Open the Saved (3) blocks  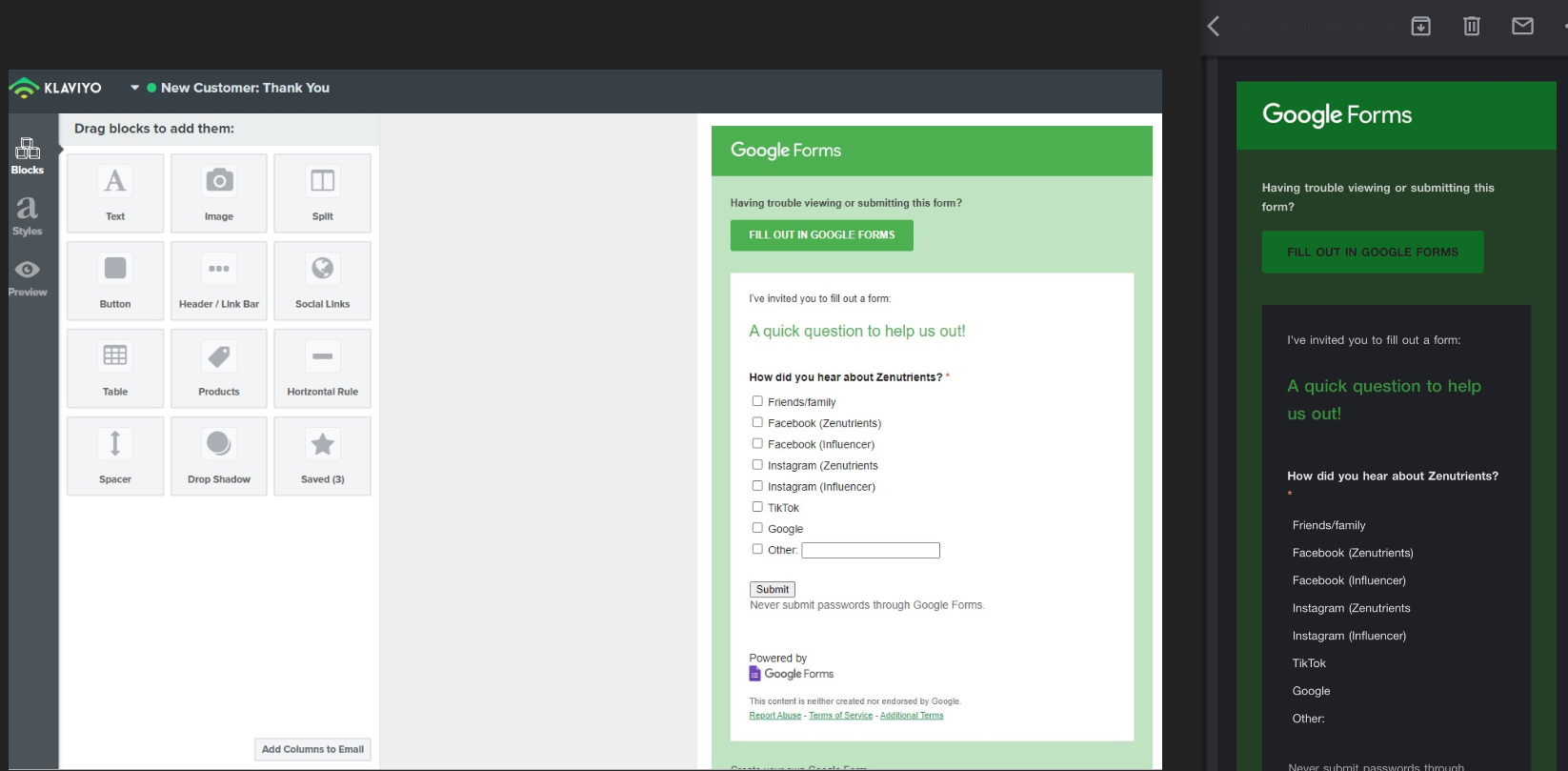322,456
